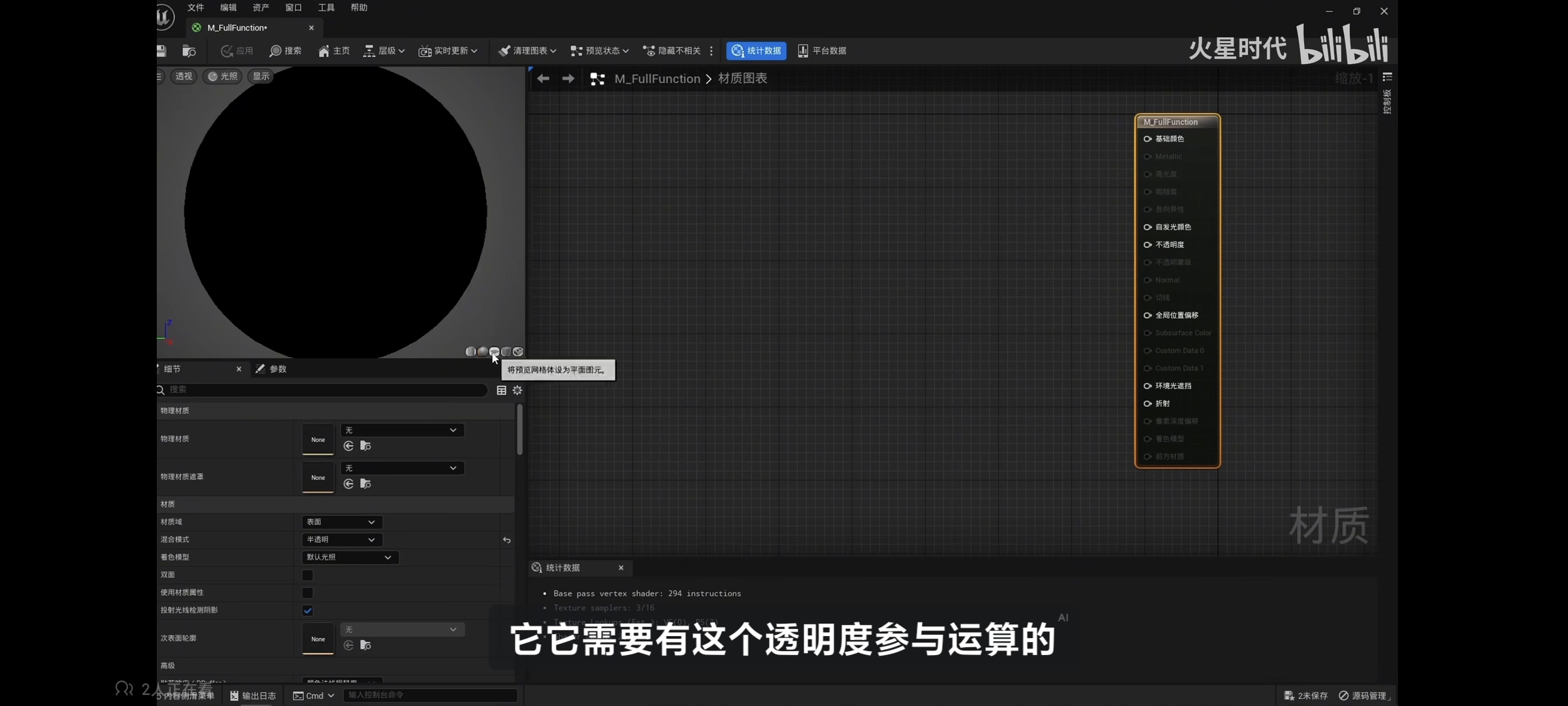The width and height of the screenshot is (1568, 706).
Task: Reset 混合模式 to default value
Action: click(506, 540)
